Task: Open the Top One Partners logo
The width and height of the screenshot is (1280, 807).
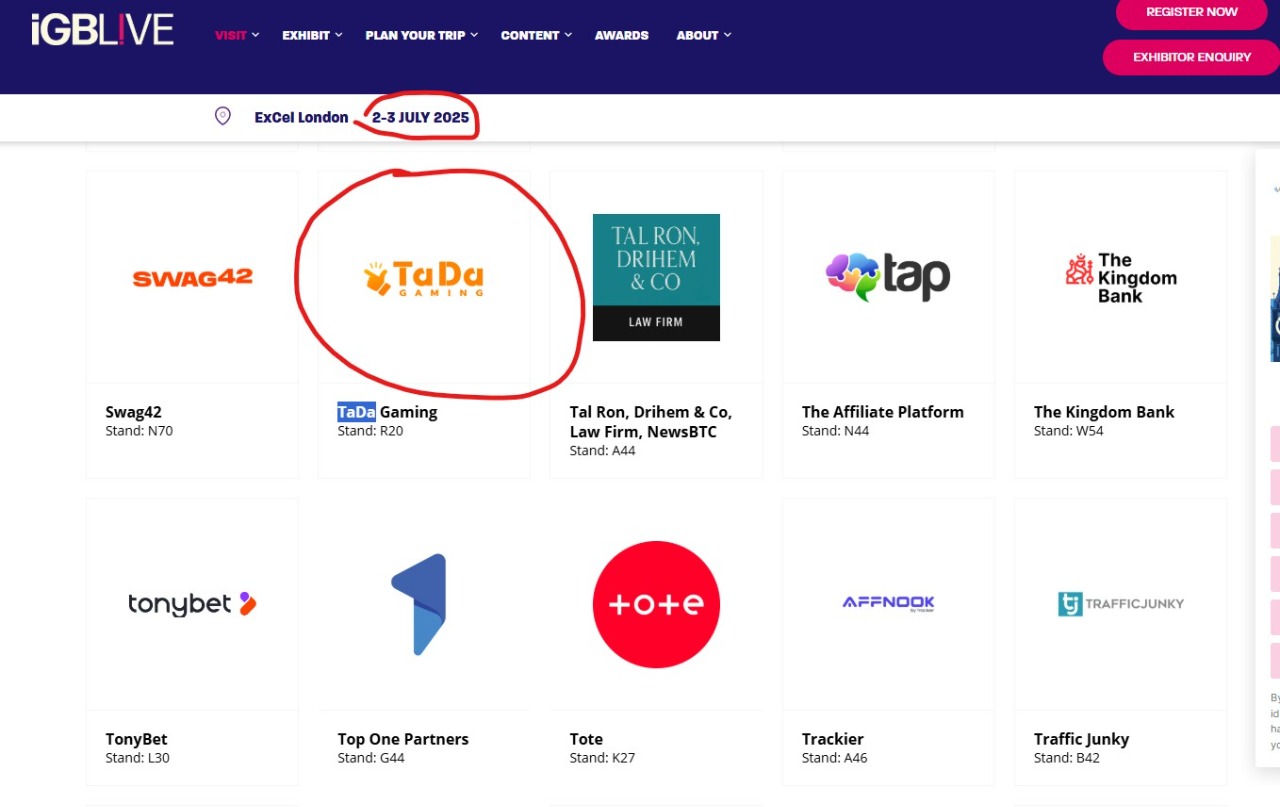Action: click(x=419, y=604)
